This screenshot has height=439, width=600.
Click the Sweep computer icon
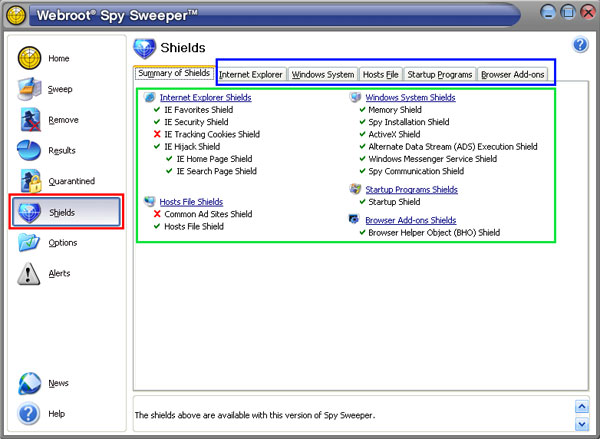coord(29,89)
